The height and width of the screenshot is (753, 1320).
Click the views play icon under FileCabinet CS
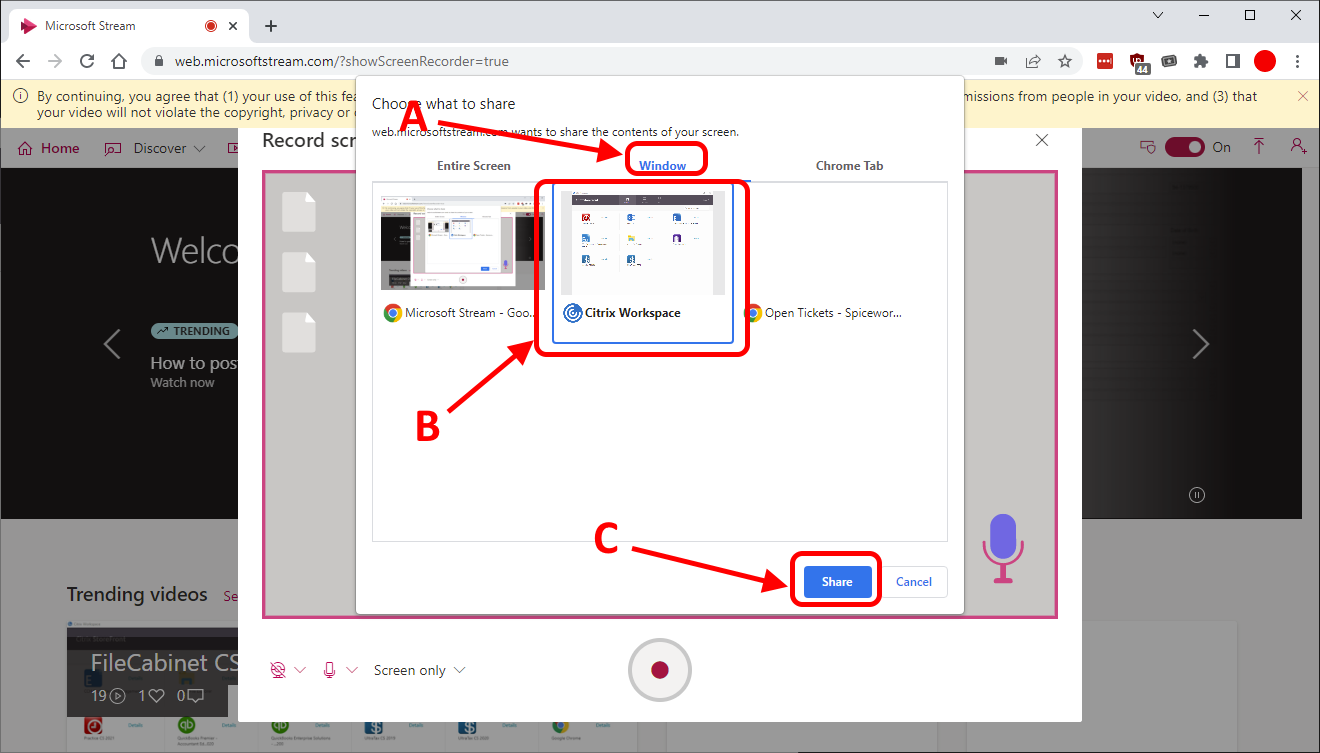pyautogui.click(x=117, y=695)
